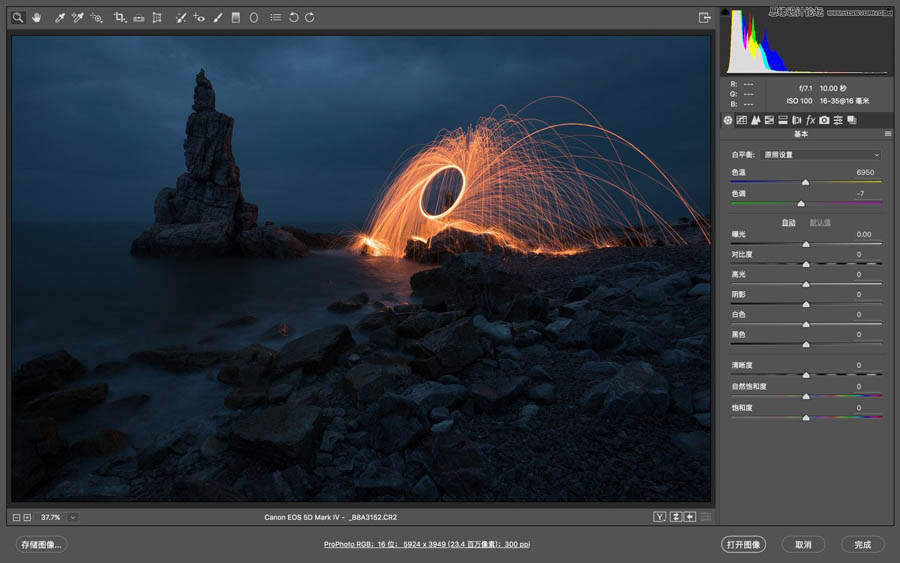Open the Effects fx panel tab
The width and height of the screenshot is (900, 563).
pyautogui.click(x=810, y=120)
